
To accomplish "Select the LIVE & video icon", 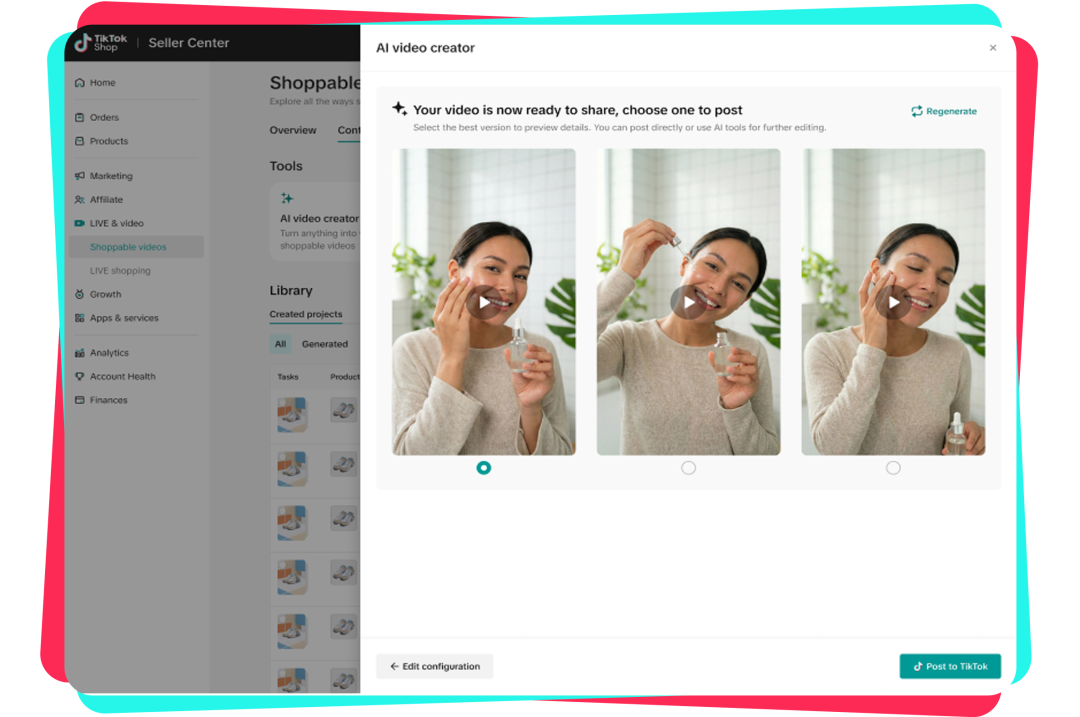I will click(78, 223).
